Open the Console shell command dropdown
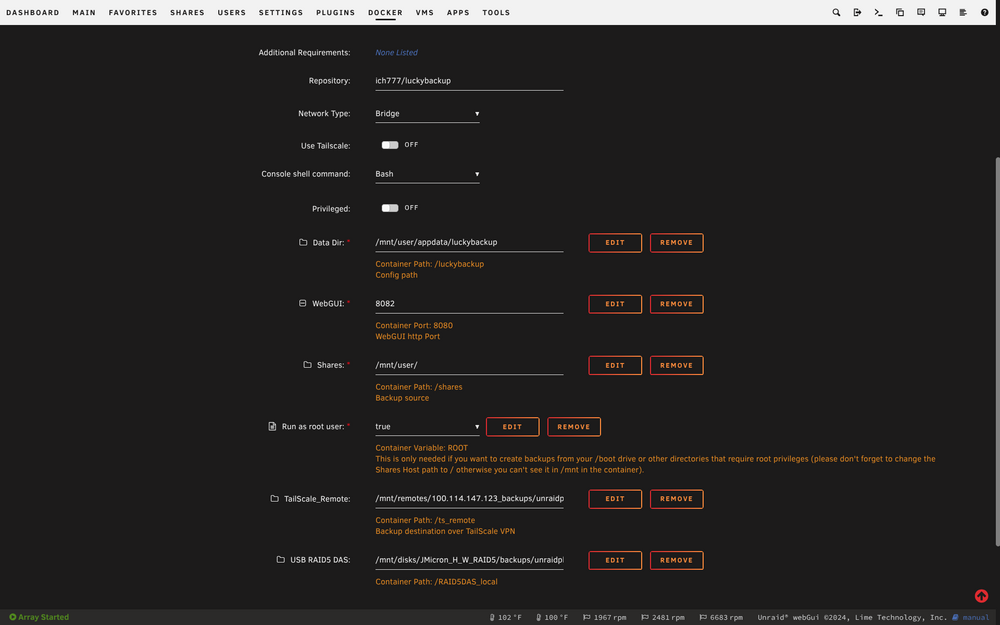 [427, 174]
